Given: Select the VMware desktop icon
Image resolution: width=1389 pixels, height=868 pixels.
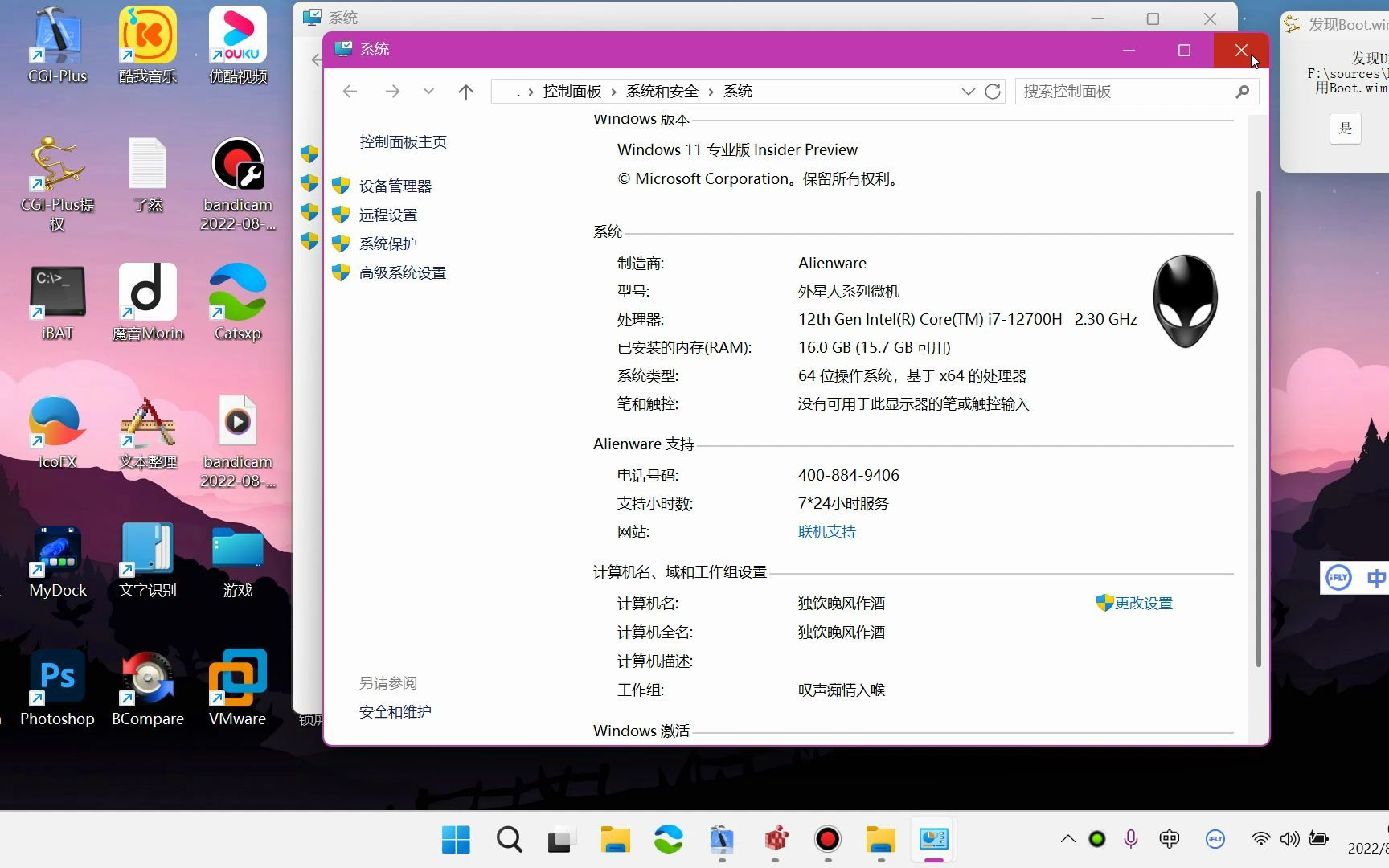Looking at the screenshot, I should click(238, 688).
